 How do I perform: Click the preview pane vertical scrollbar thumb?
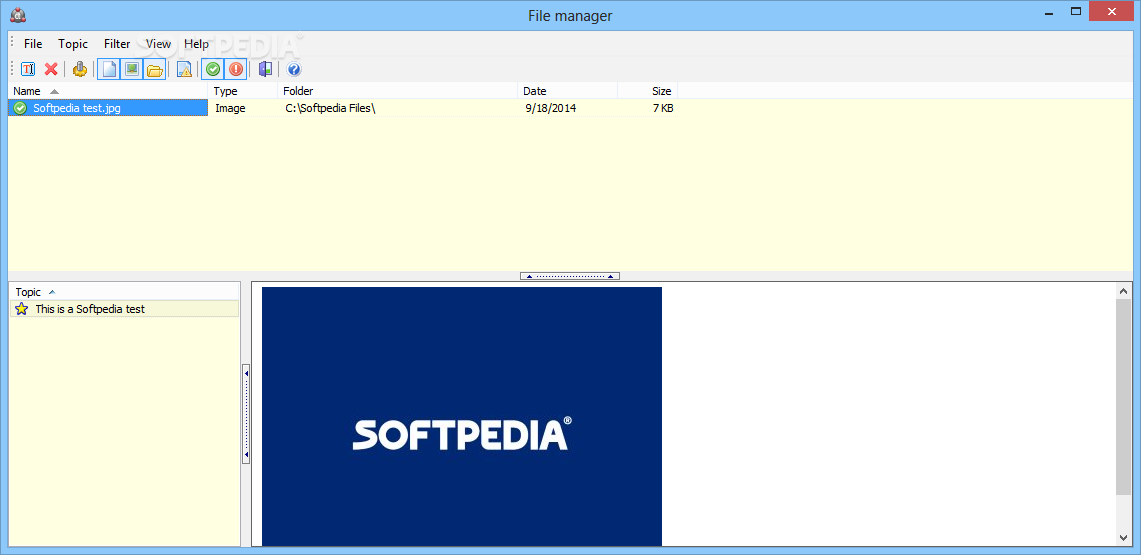[1124, 397]
